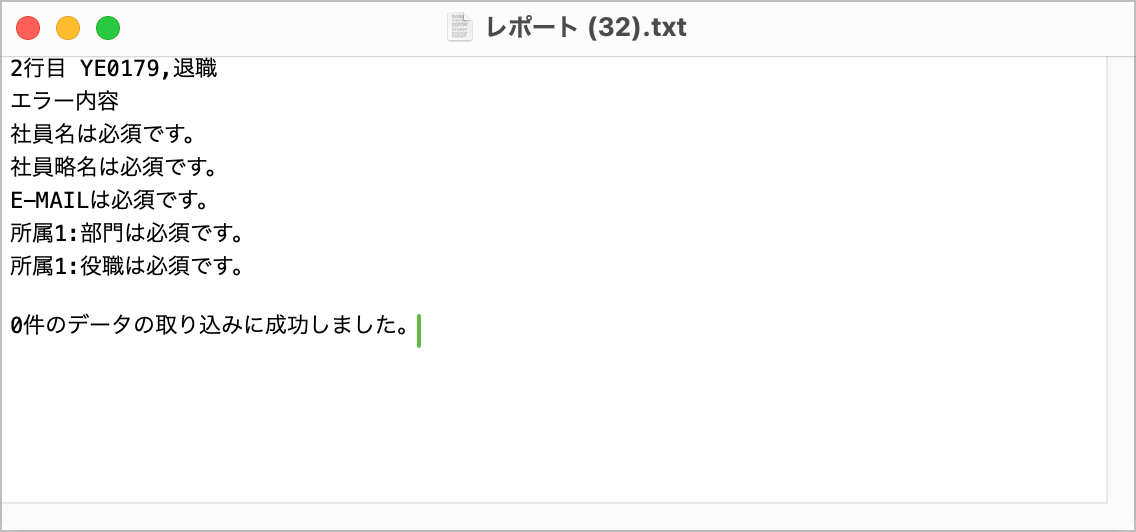Click on the エラー内容 line

[x=64, y=101]
